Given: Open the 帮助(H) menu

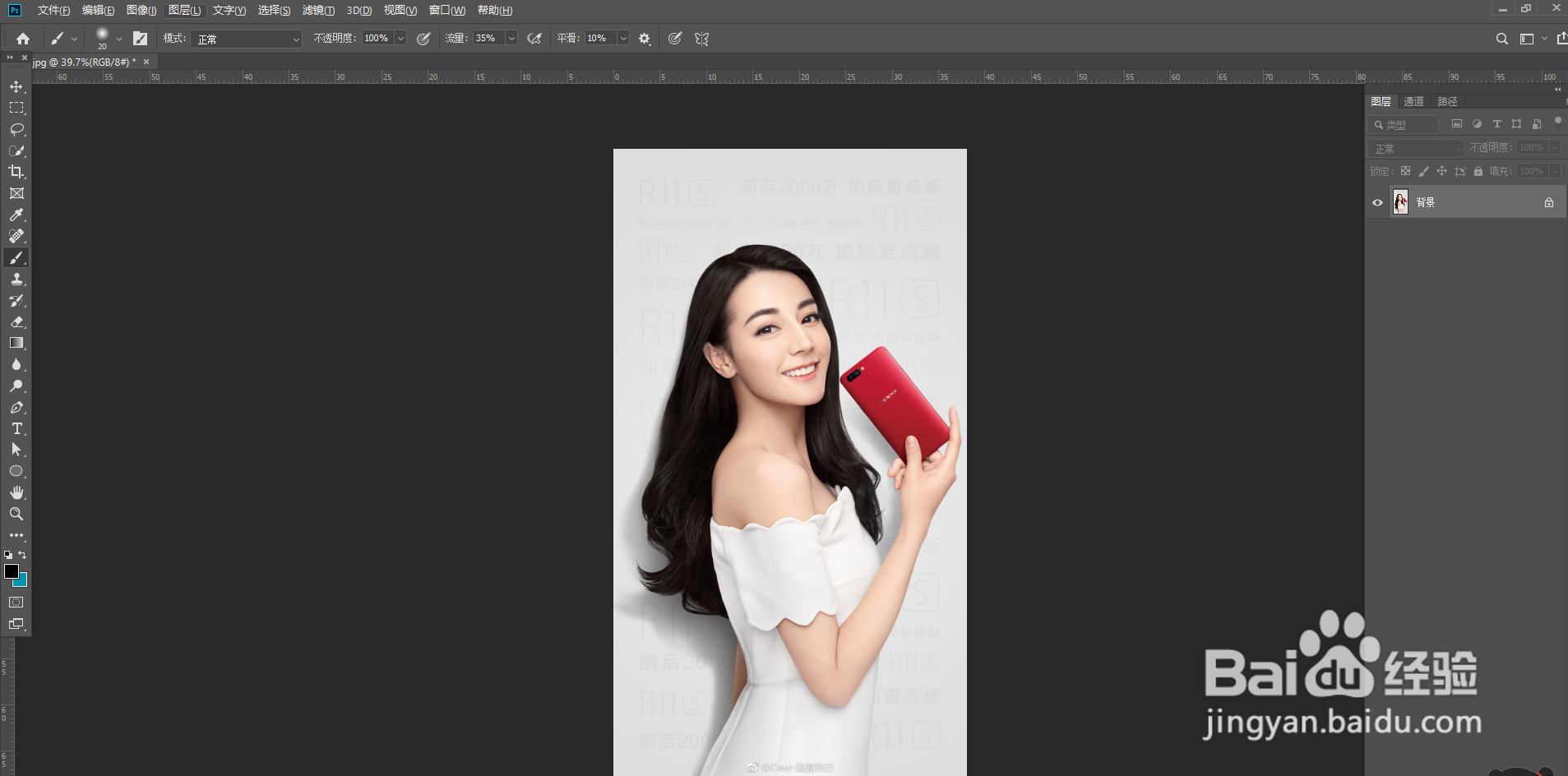Looking at the screenshot, I should [495, 10].
